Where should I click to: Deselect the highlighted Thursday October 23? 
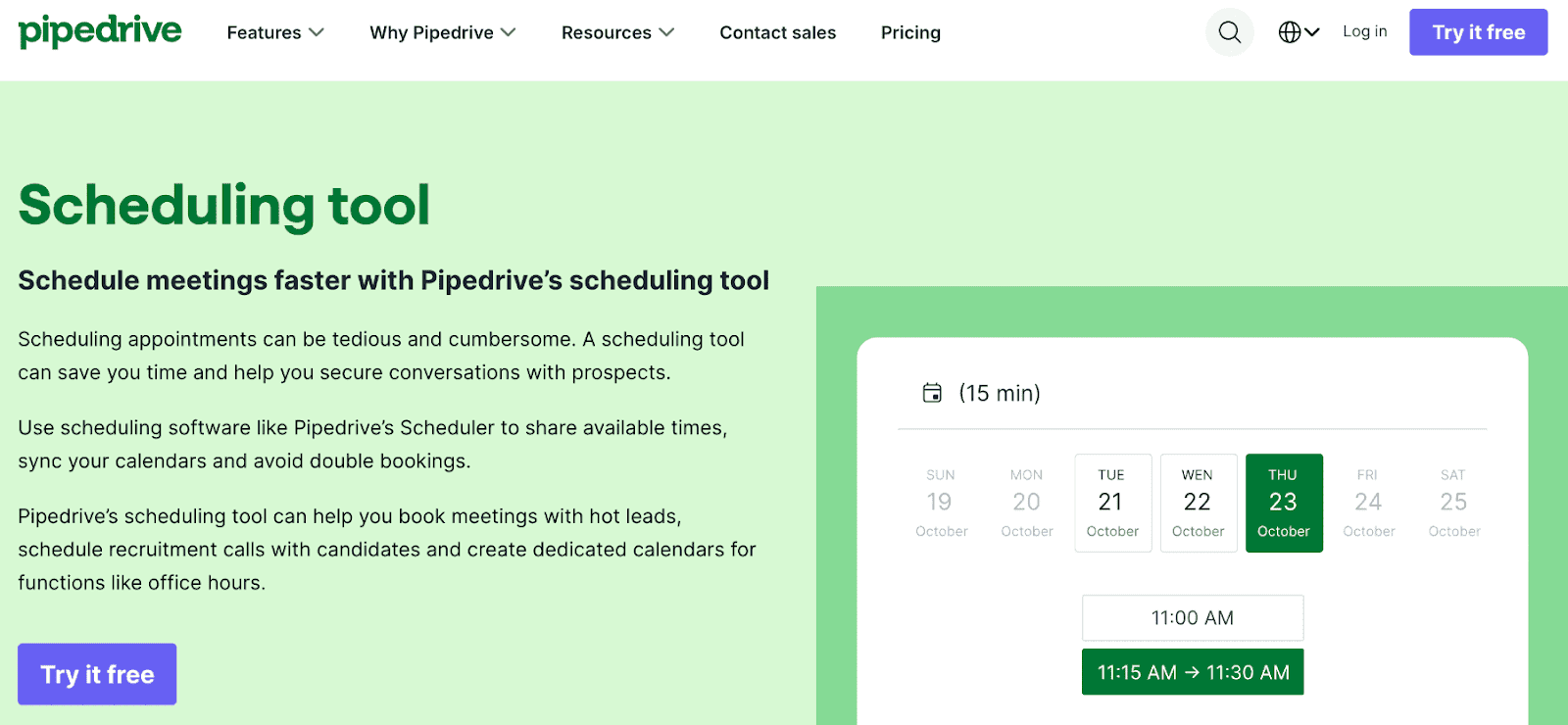[x=1283, y=502]
